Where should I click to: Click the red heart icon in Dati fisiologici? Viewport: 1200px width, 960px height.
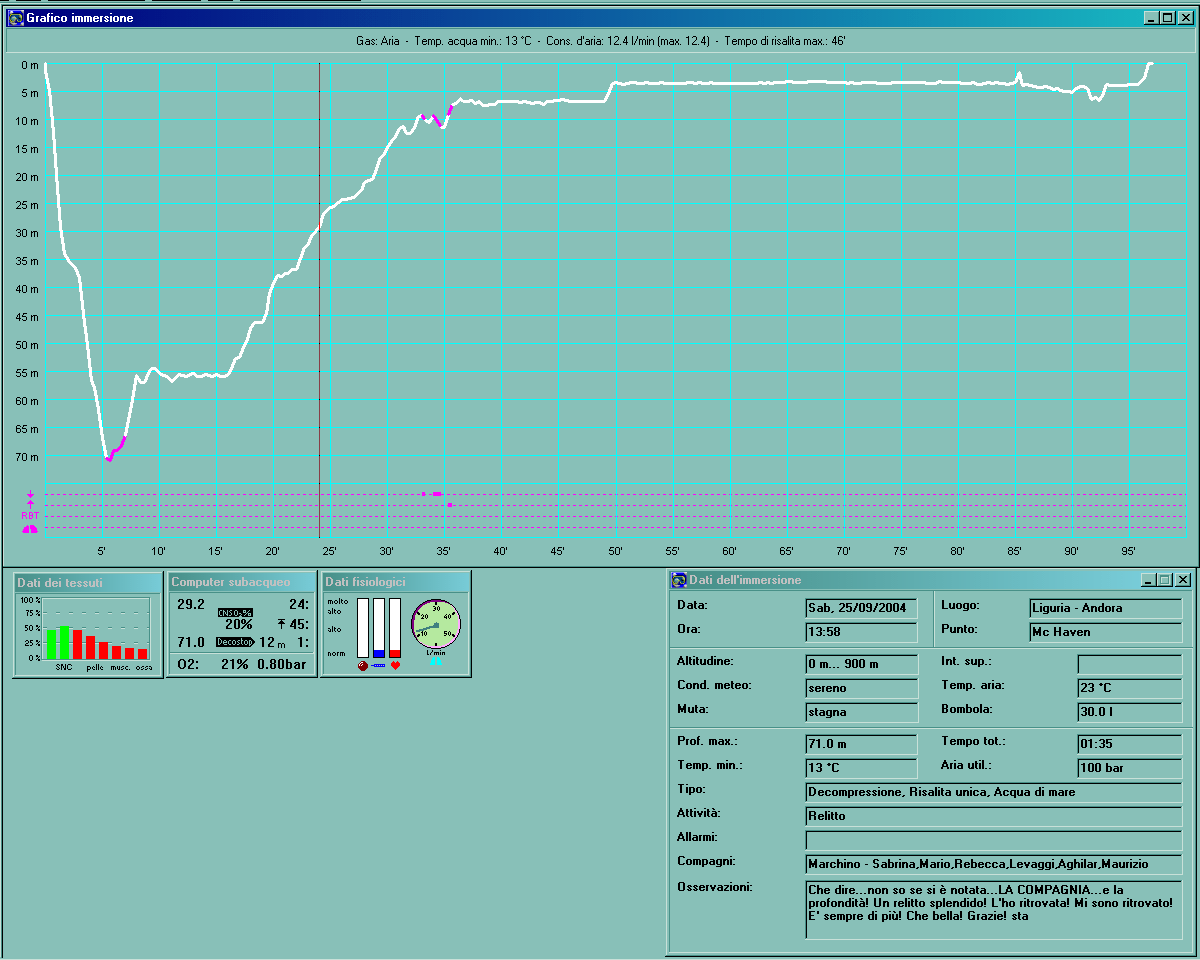(395, 665)
